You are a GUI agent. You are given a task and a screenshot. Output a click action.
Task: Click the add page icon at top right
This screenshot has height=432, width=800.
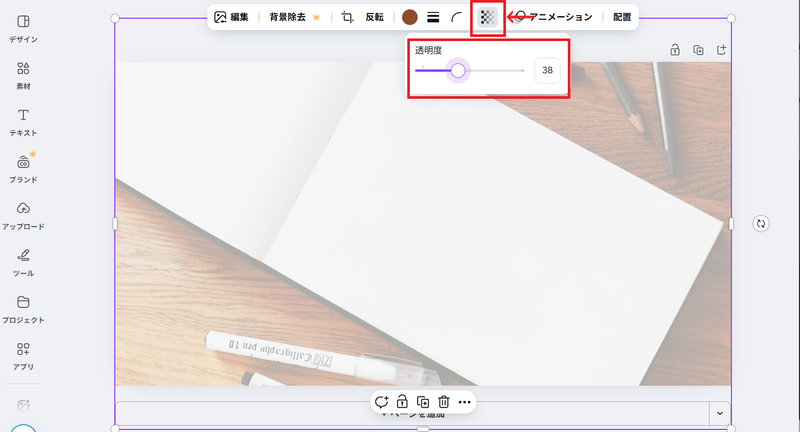(x=721, y=49)
